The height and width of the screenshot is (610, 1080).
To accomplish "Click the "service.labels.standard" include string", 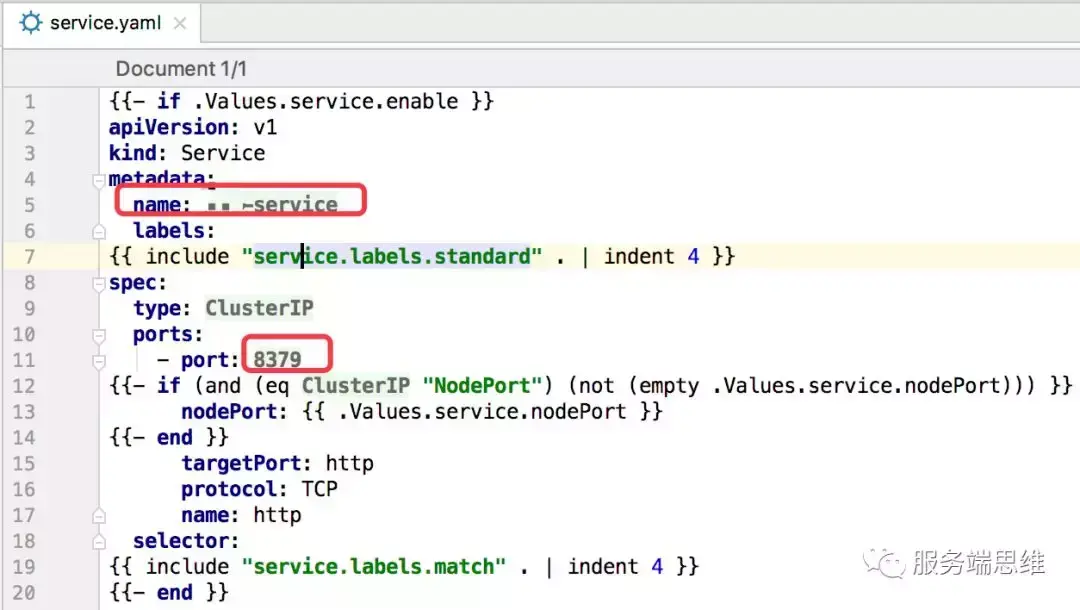I will [392, 257].
